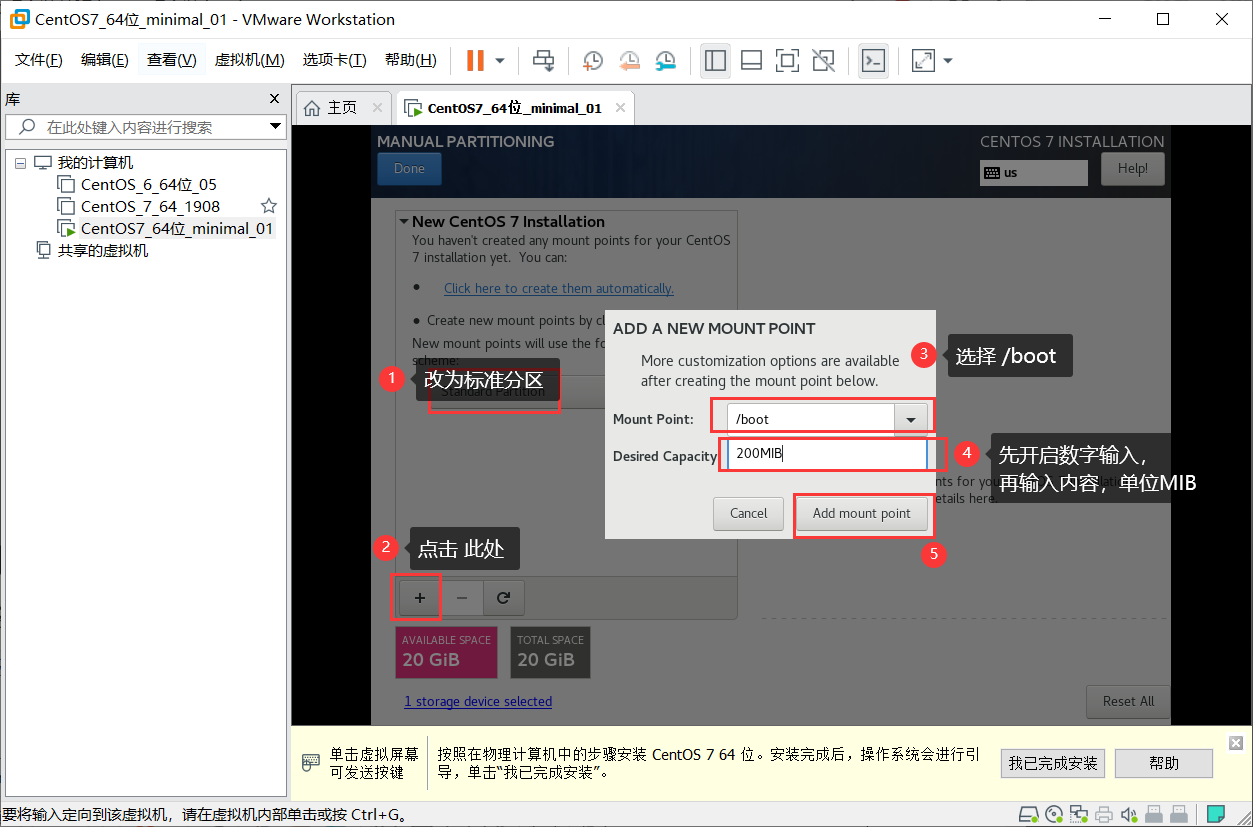This screenshot has width=1253, height=827.
Task: Open the 虚拟机(M) menu
Action: [249, 60]
